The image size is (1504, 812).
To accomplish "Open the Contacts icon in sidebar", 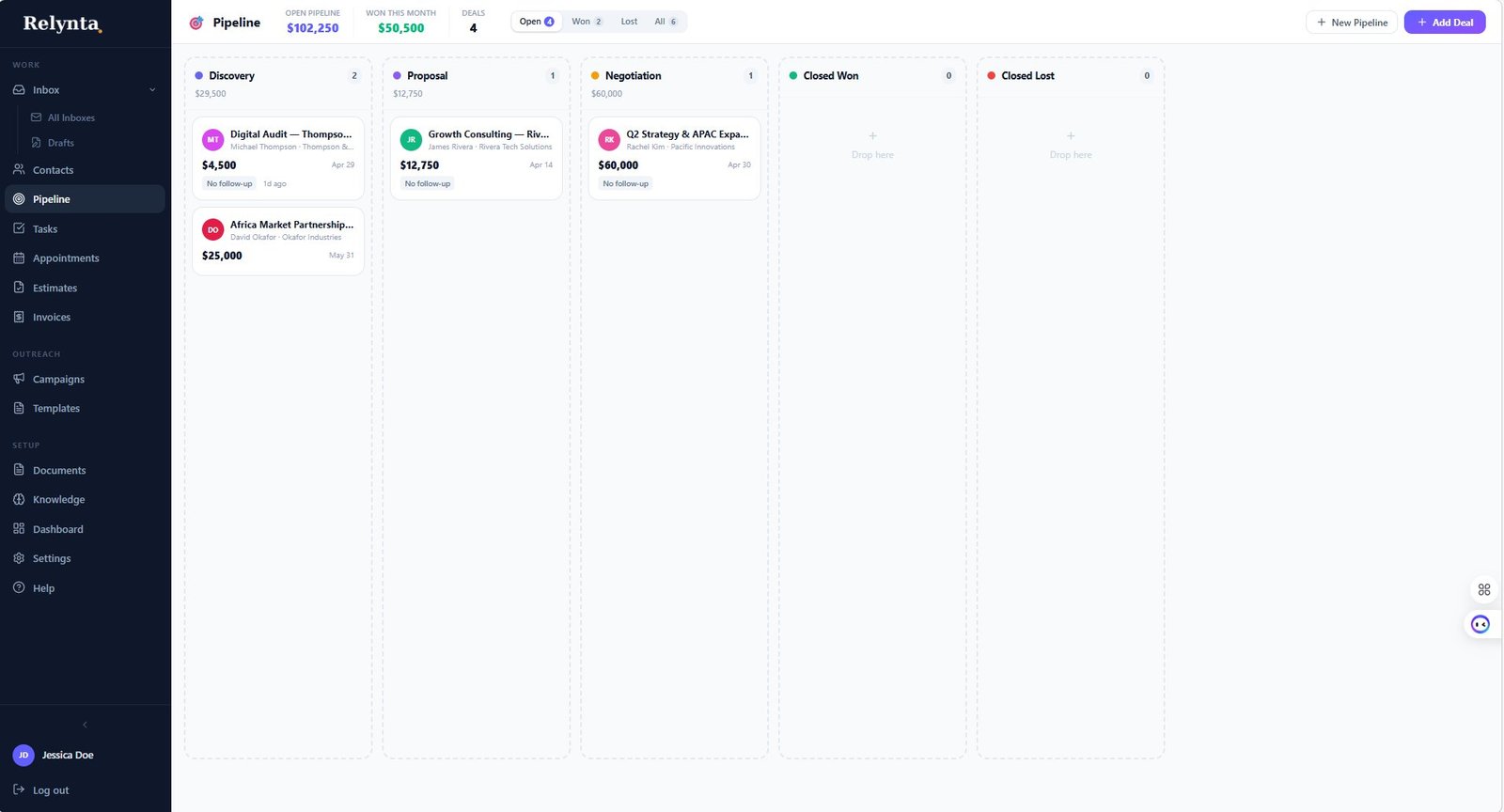I will pos(19,170).
